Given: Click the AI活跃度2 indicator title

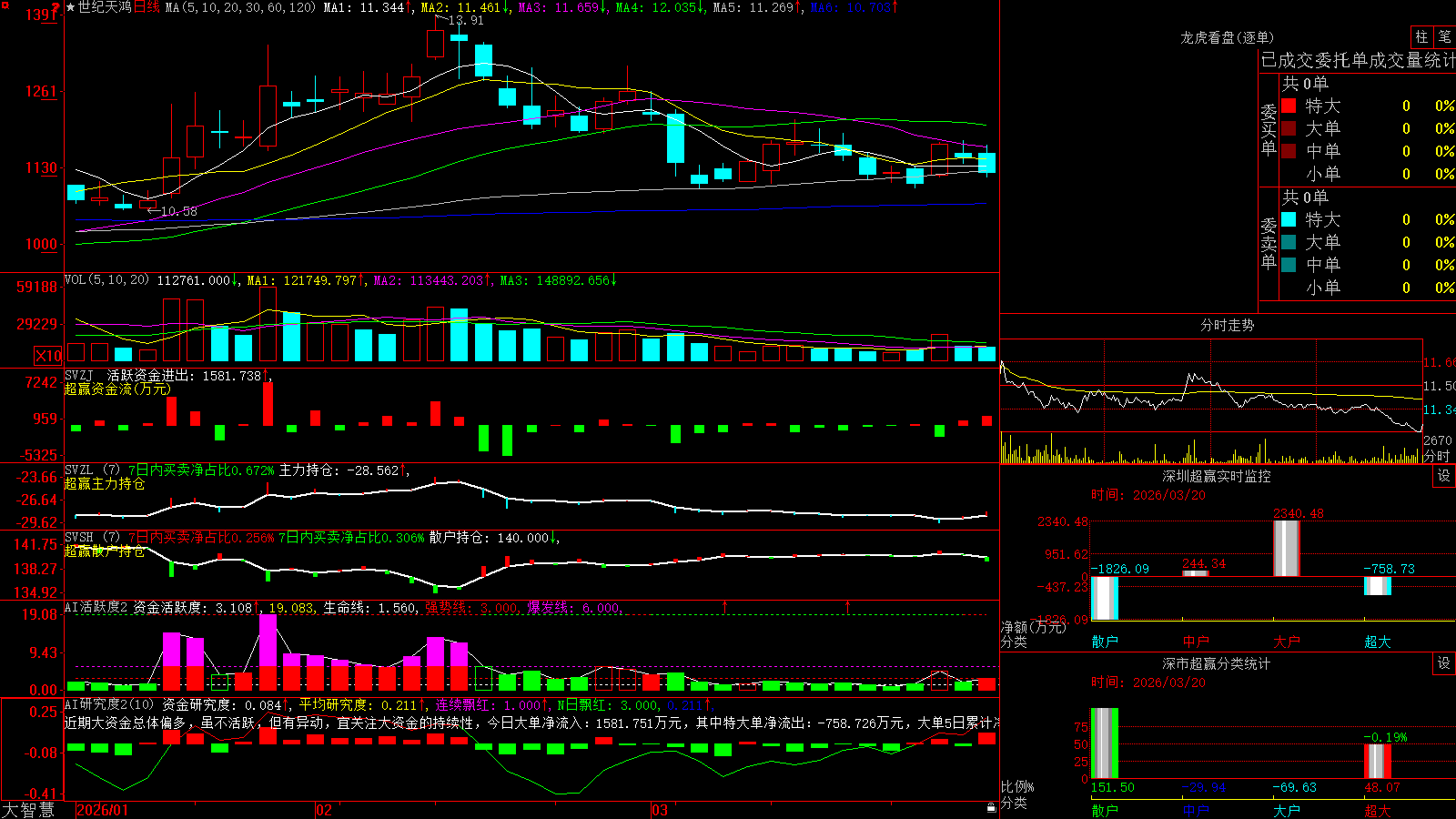Looking at the screenshot, I should [95, 608].
